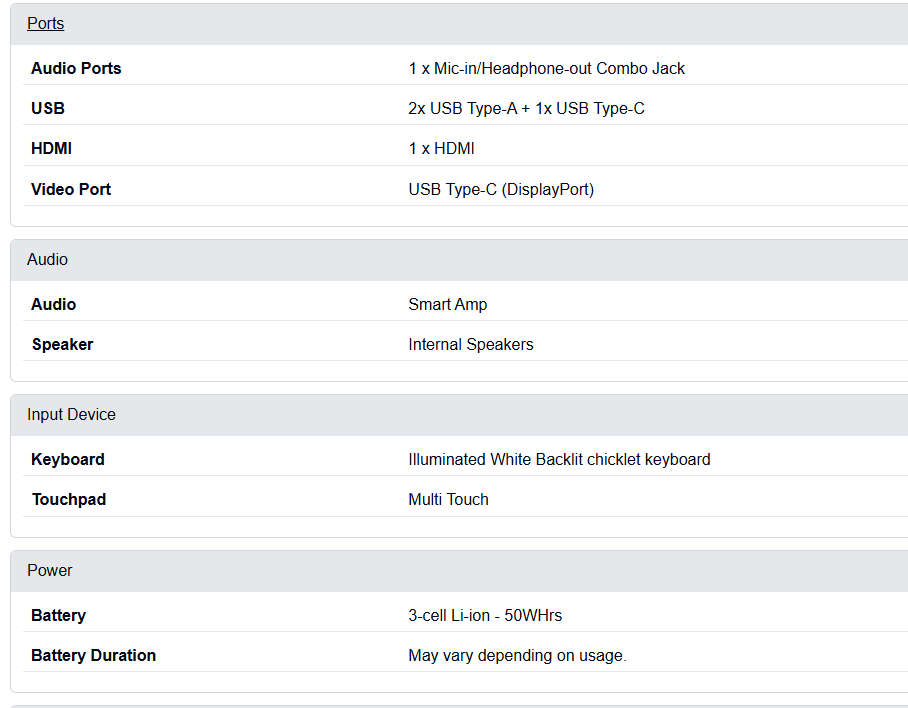The width and height of the screenshot is (908, 708).
Task: Click the underlined Ports section heading
Action: [45, 24]
